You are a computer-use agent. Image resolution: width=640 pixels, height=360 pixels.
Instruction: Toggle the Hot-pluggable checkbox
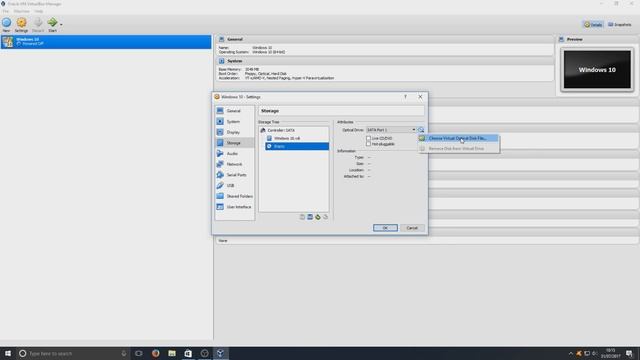pos(369,144)
